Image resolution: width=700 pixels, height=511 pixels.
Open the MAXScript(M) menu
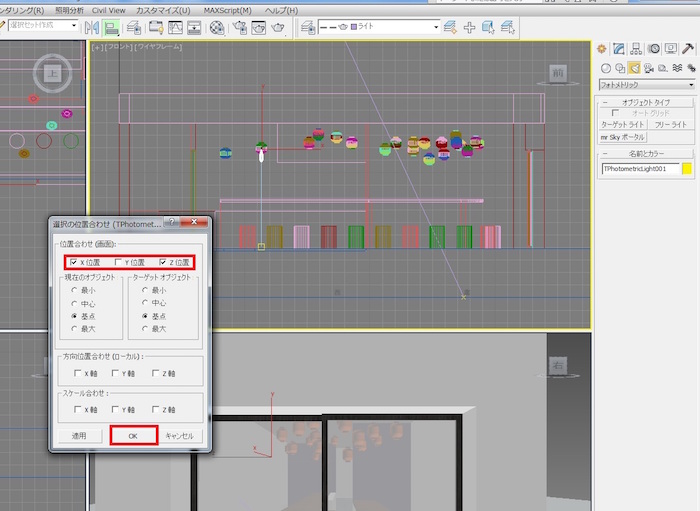point(227,9)
